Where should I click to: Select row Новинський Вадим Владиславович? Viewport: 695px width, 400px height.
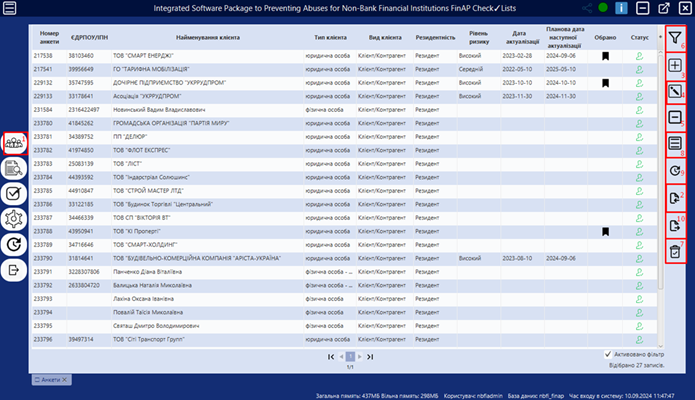pos(344,110)
